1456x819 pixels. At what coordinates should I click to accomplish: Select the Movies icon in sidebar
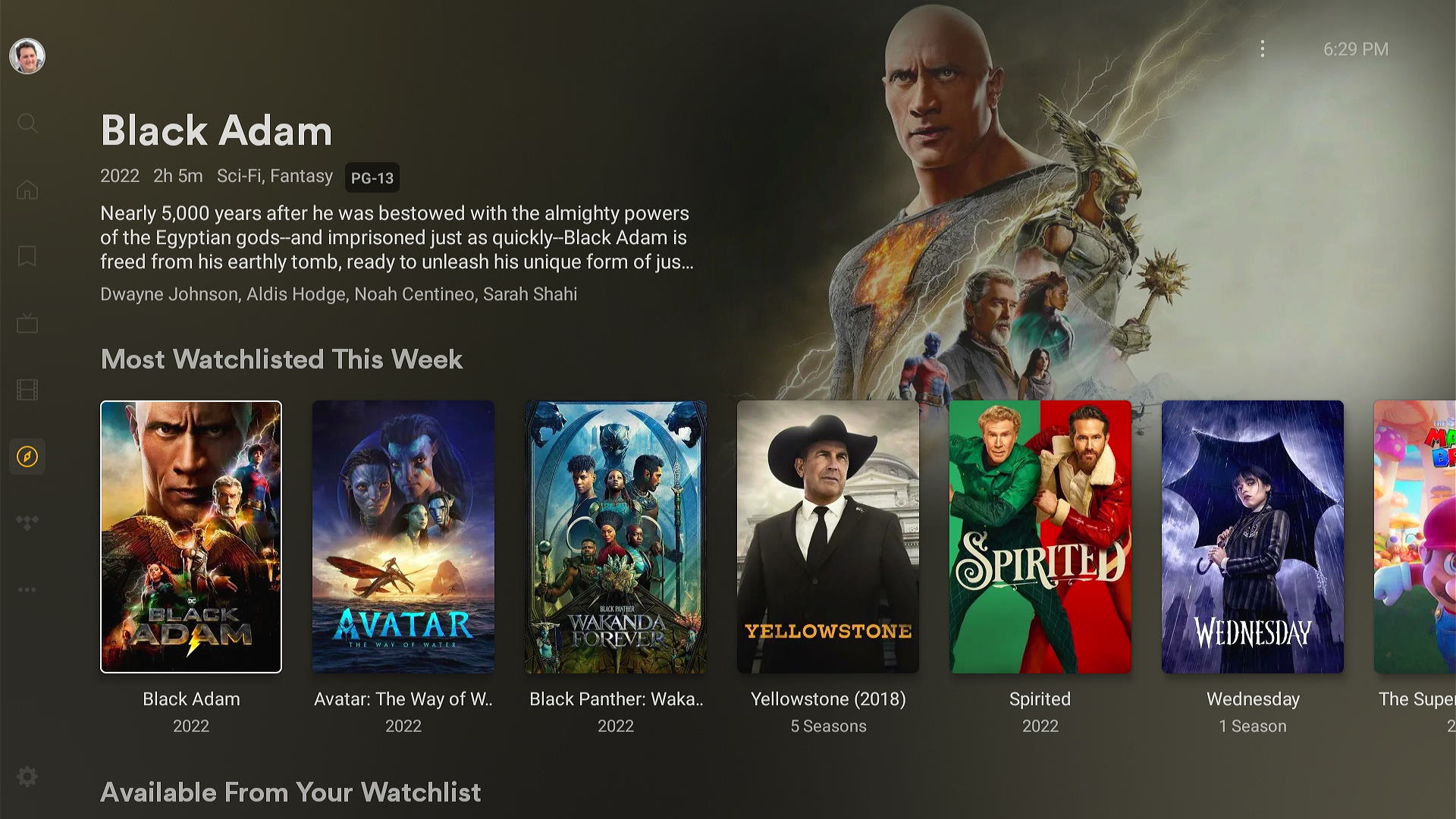pos(27,390)
